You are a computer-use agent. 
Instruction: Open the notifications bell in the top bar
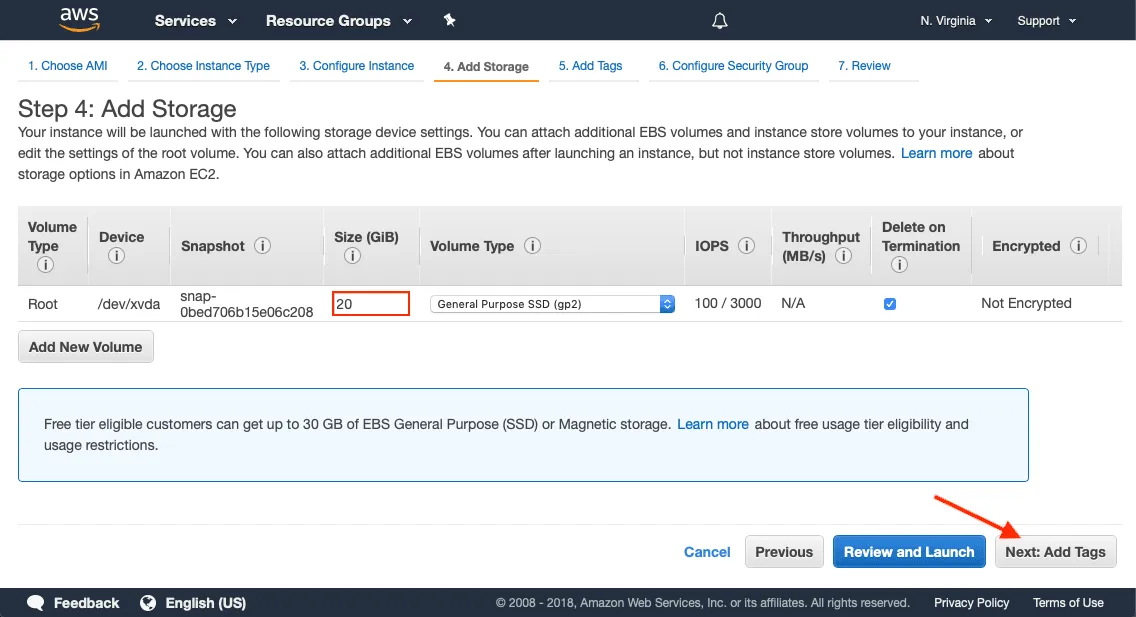tap(719, 20)
